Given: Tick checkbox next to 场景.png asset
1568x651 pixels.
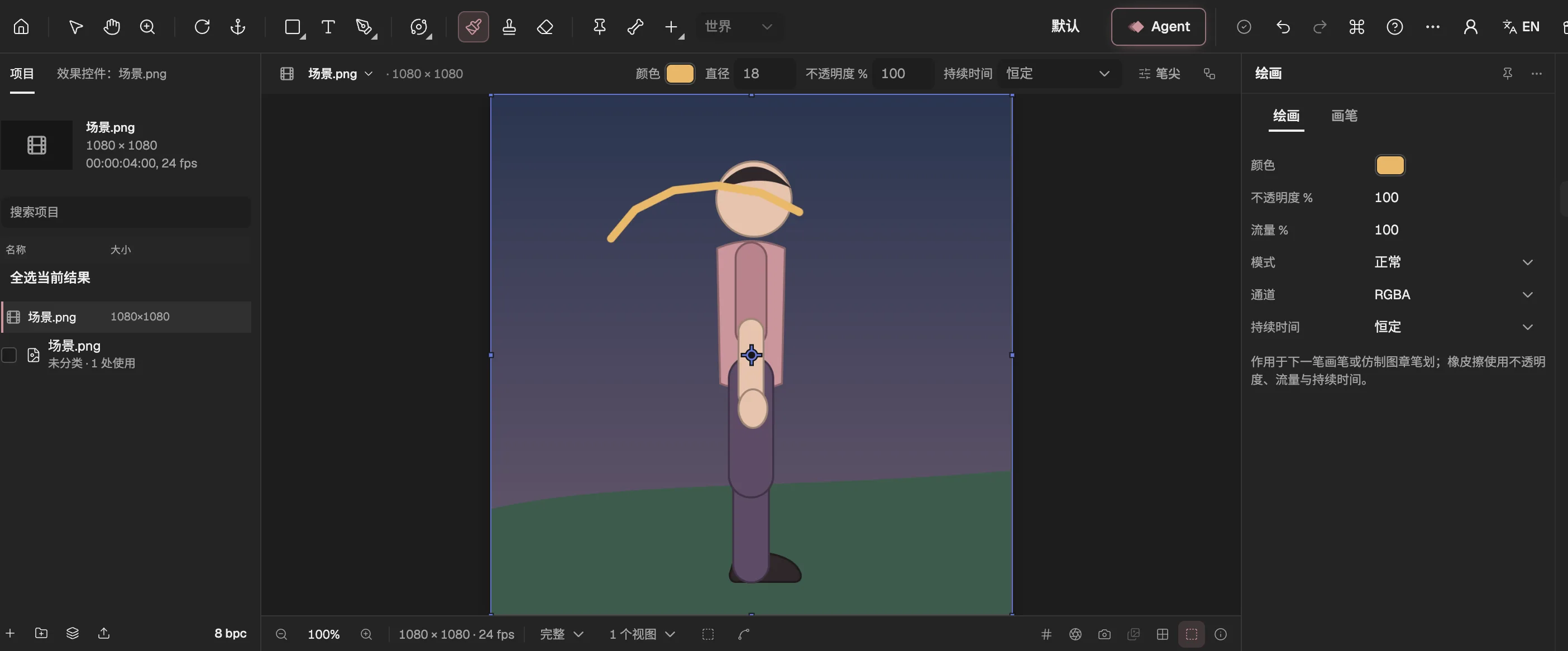Looking at the screenshot, I should tap(9, 355).
